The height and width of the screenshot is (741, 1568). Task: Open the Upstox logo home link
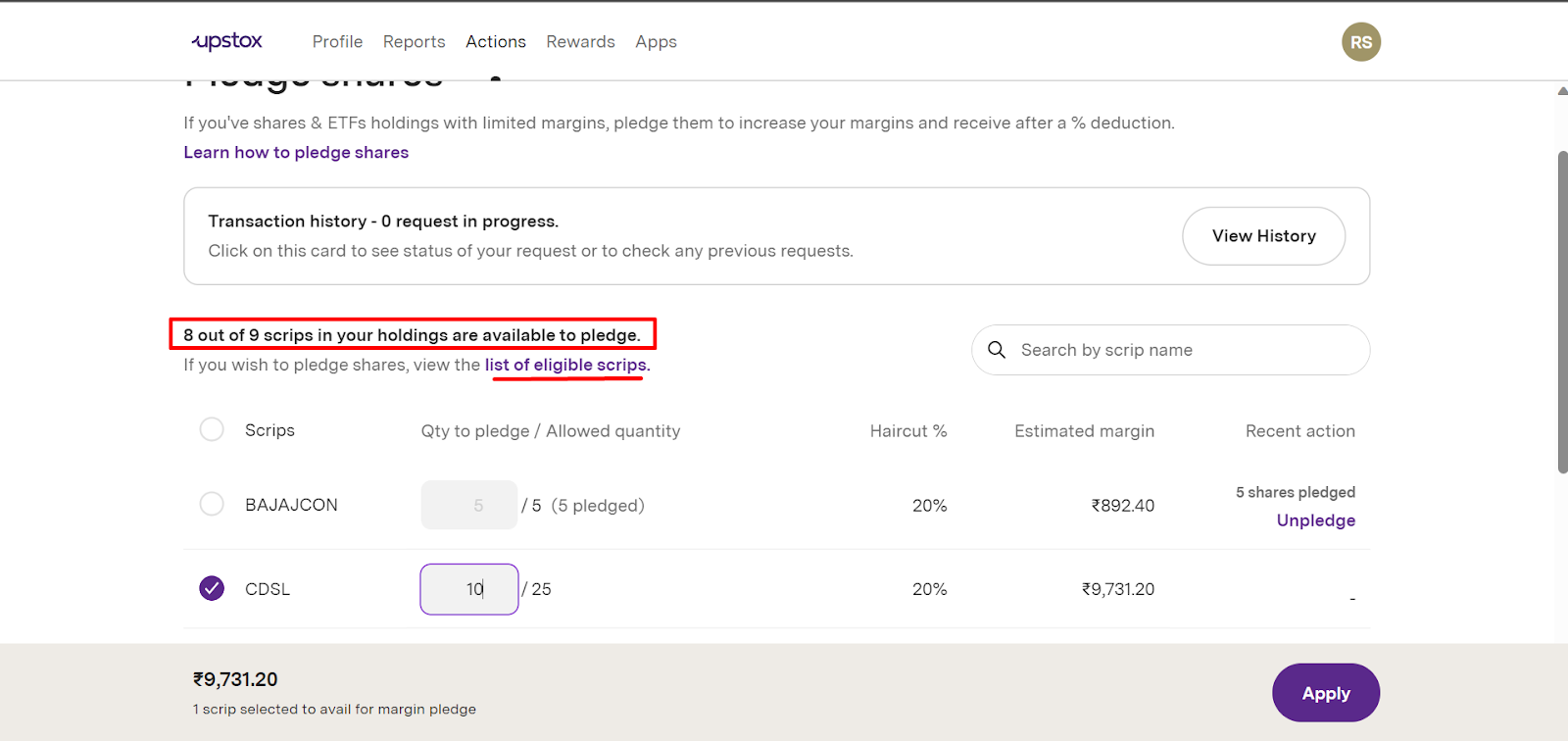(227, 41)
